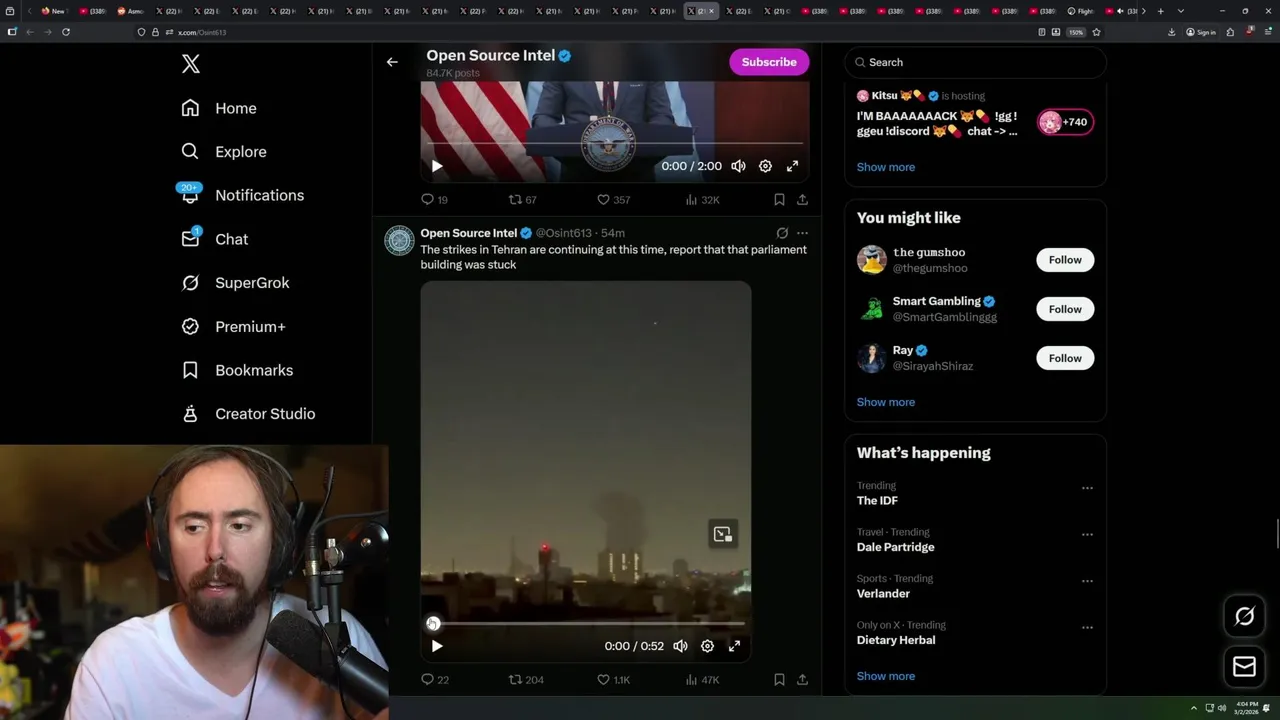The width and height of the screenshot is (1280, 720).
Task: Make the 2:00 video fullscreen
Action: point(792,166)
